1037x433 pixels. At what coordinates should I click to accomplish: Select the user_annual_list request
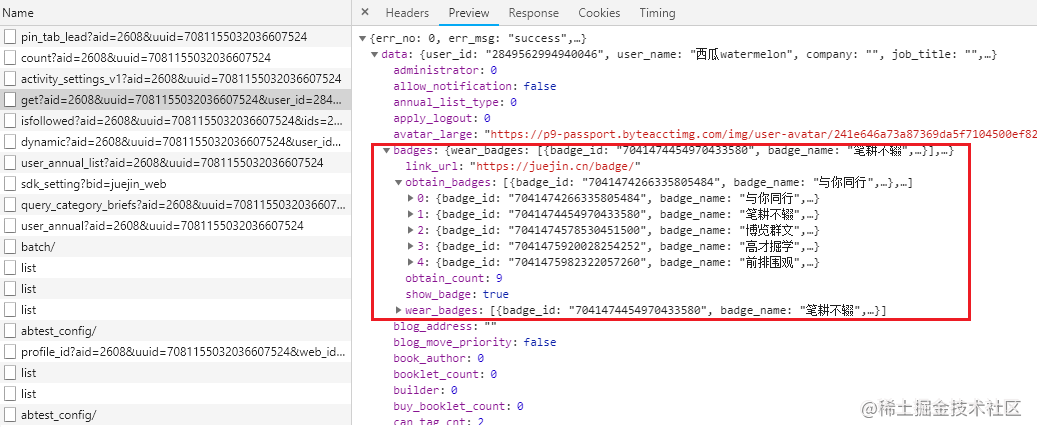[175, 163]
